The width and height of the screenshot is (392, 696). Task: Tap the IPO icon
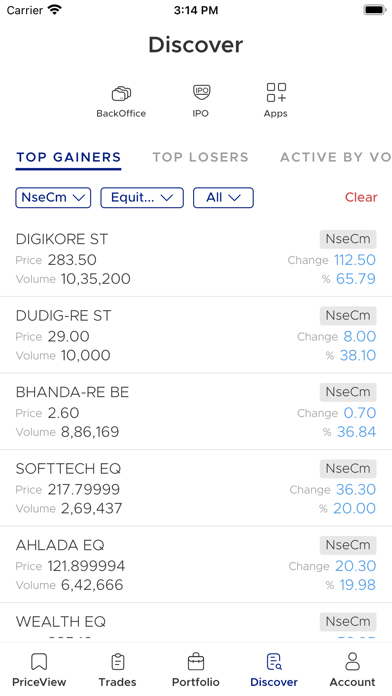[201, 92]
